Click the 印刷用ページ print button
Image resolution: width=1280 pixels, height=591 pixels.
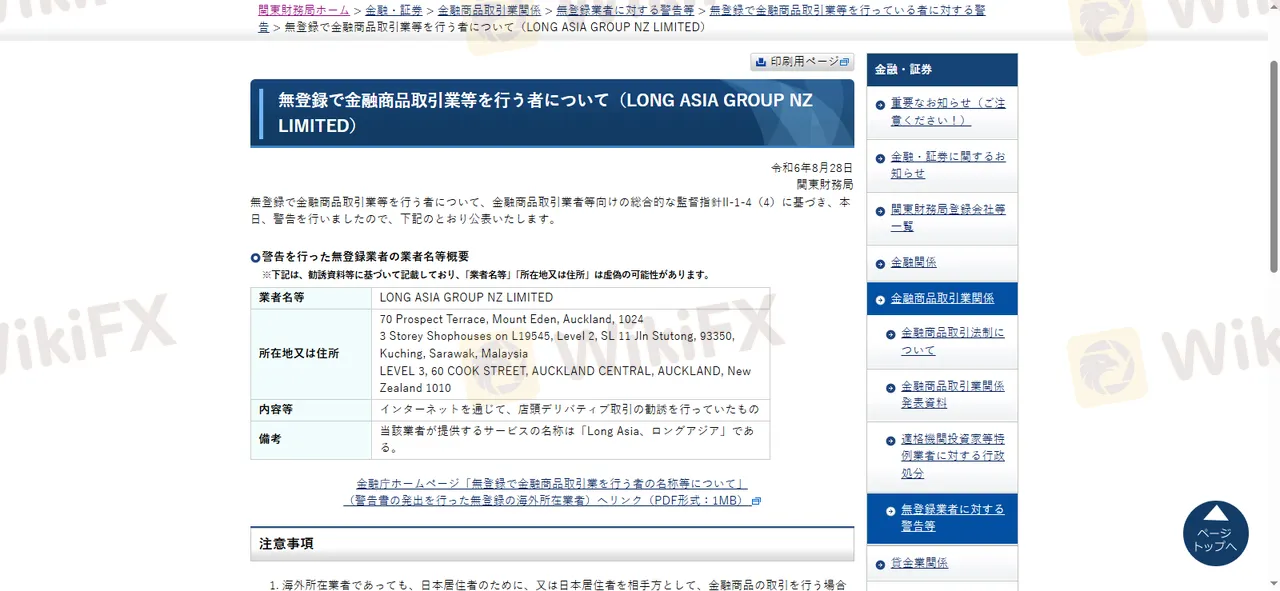[802, 62]
